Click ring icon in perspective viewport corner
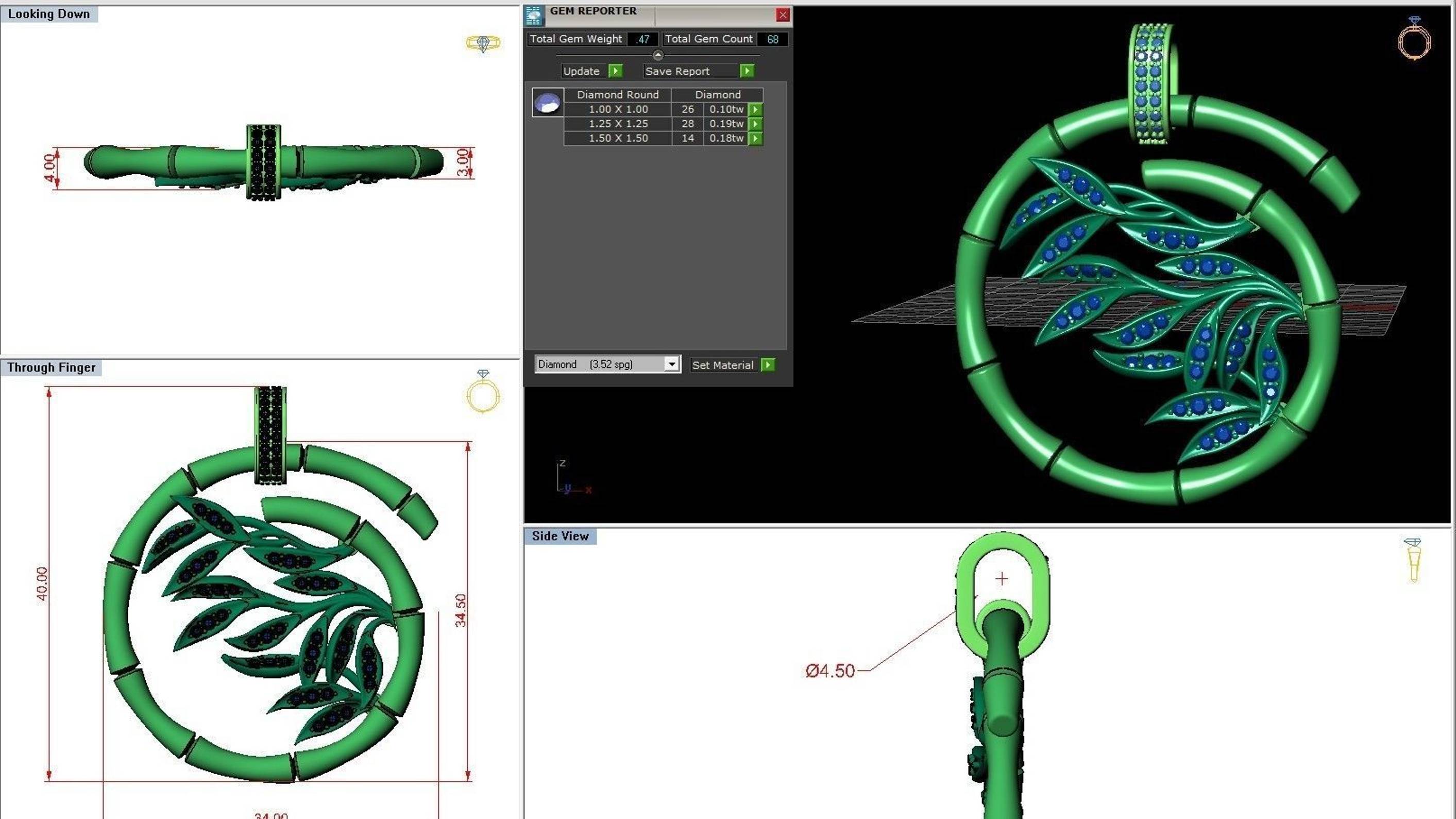The width and height of the screenshot is (1456, 819). [x=1414, y=39]
